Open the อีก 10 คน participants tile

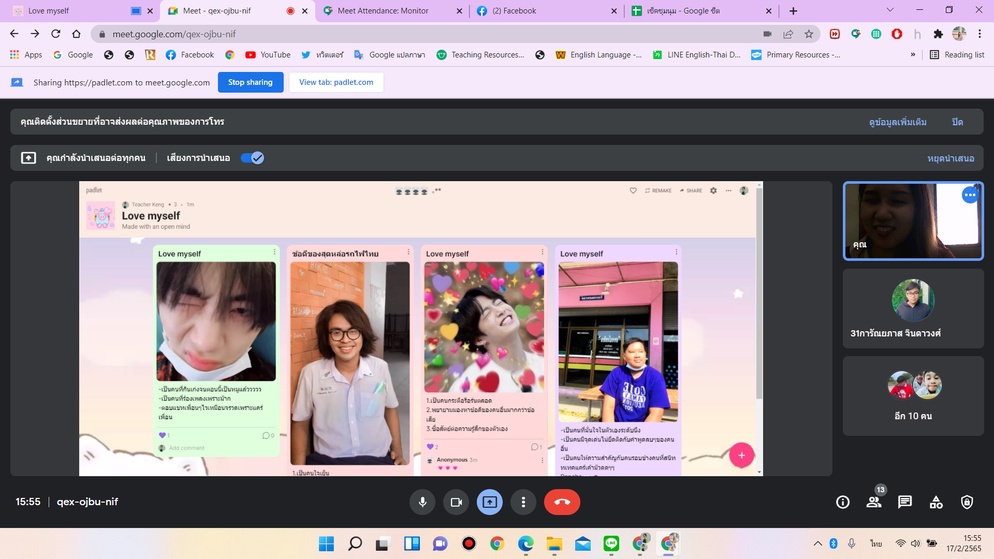[913, 396]
